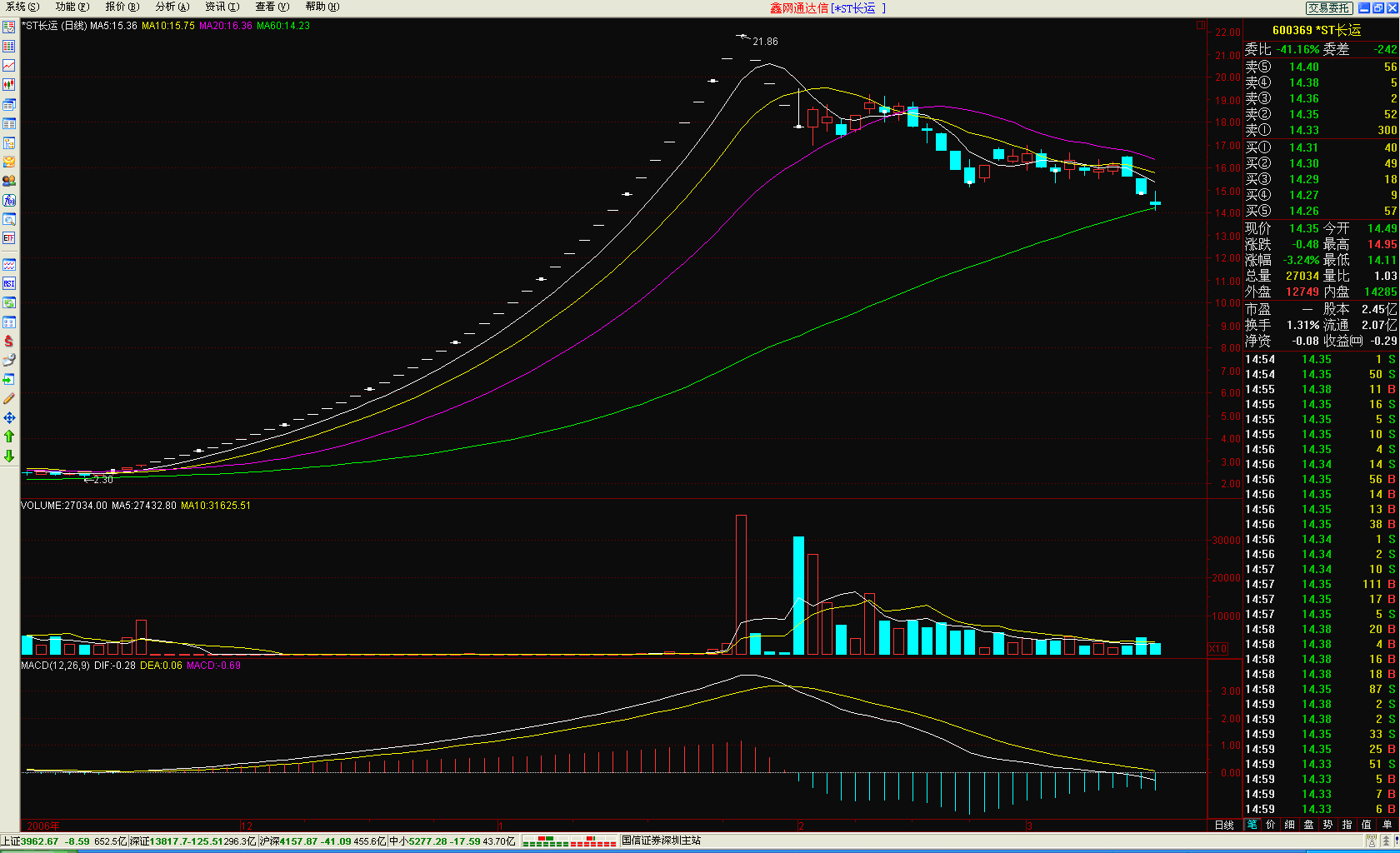This screenshot has width=1400, height=853.
Task: Switch to the 笔 tab in bottom panel
Action: tap(1252, 825)
